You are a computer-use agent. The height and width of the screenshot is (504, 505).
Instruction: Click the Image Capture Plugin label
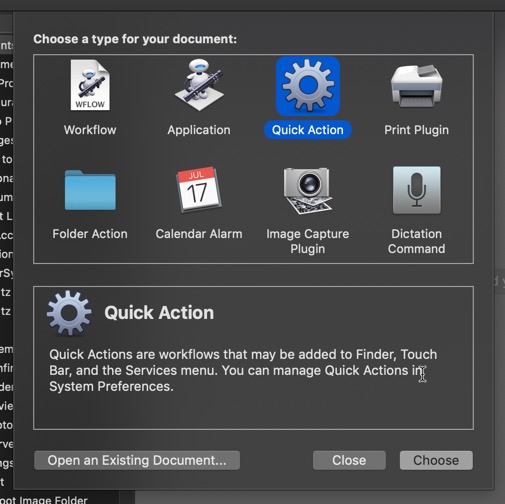[x=308, y=241]
